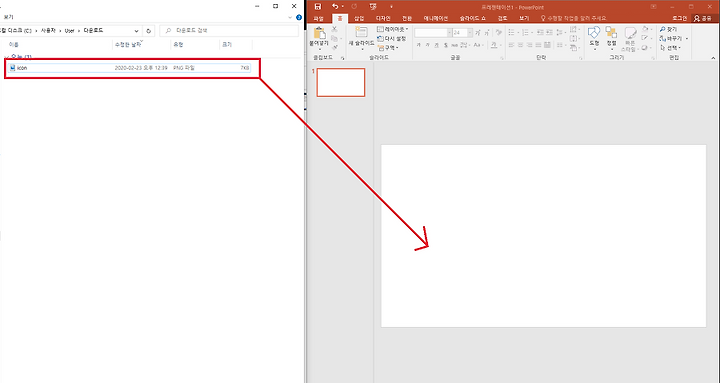Image resolution: width=720 pixels, height=383 pixels.
Task: Sort by 수정한 날짜 column in Explorer
Action: pyautogui.click(x=141, y=45)
